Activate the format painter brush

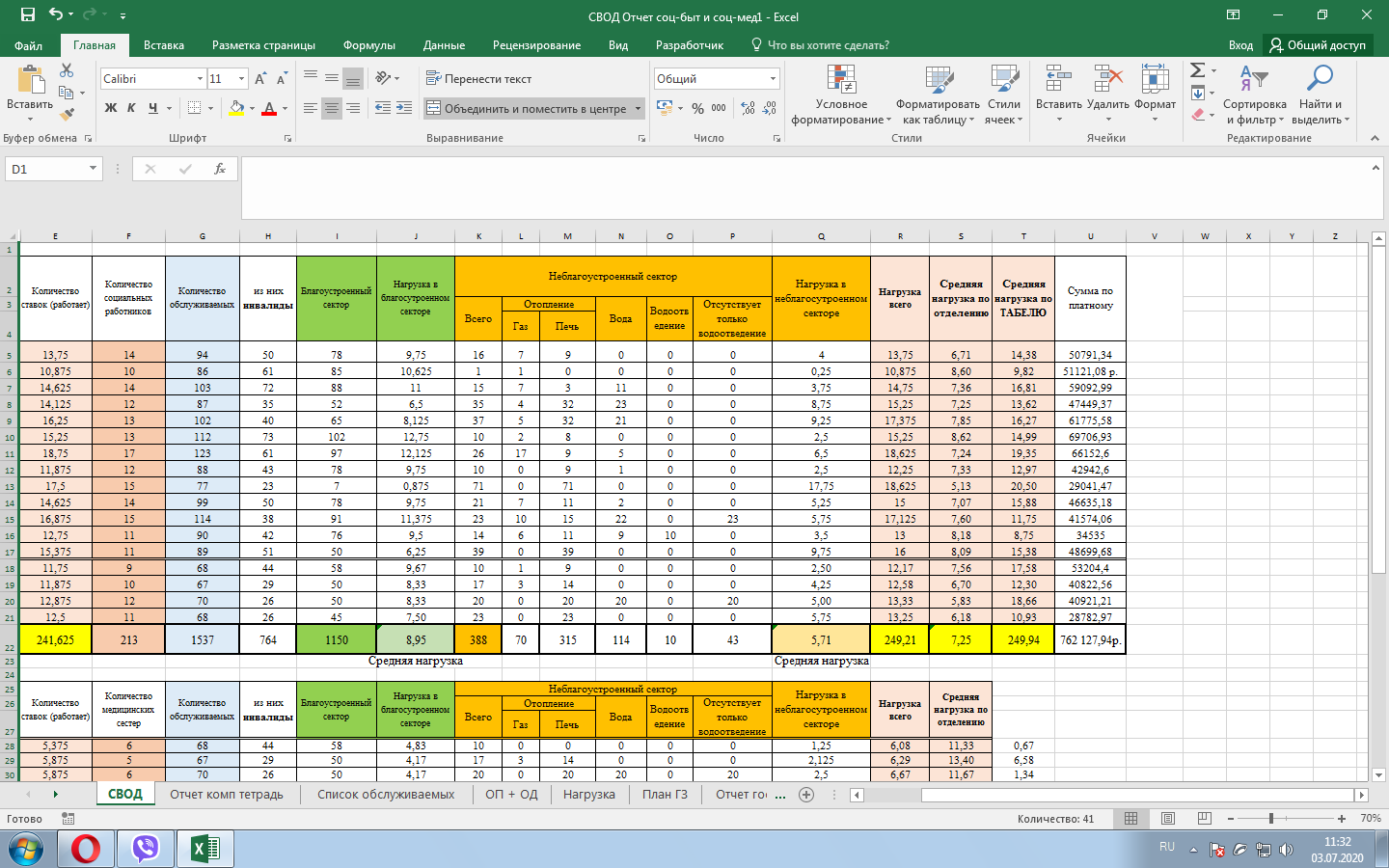pos(67,114)
